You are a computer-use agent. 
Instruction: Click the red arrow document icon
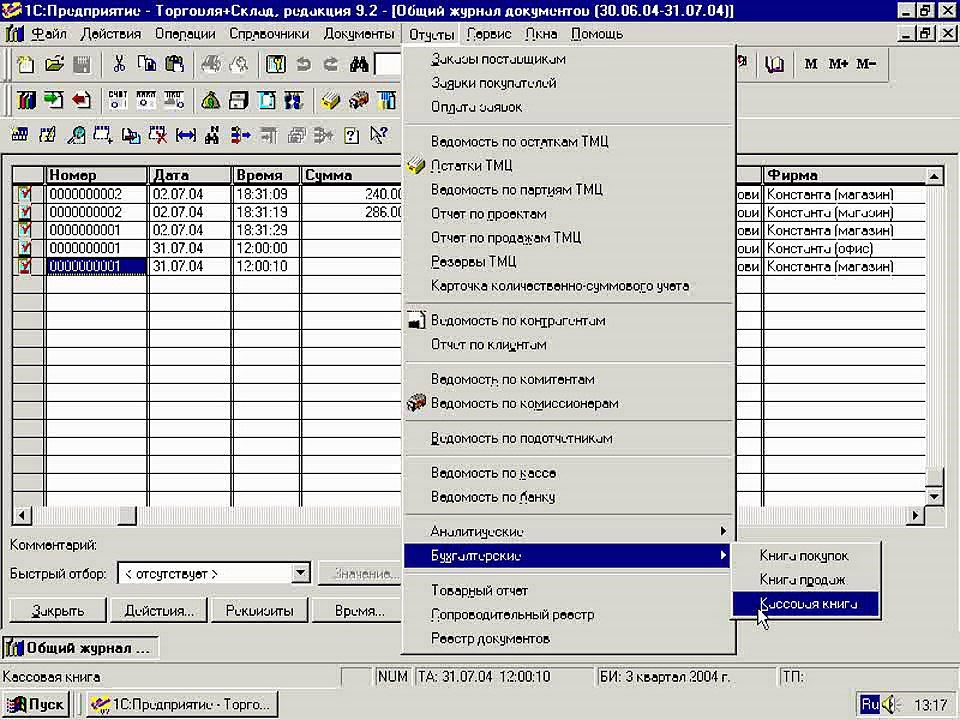[81, 100]
